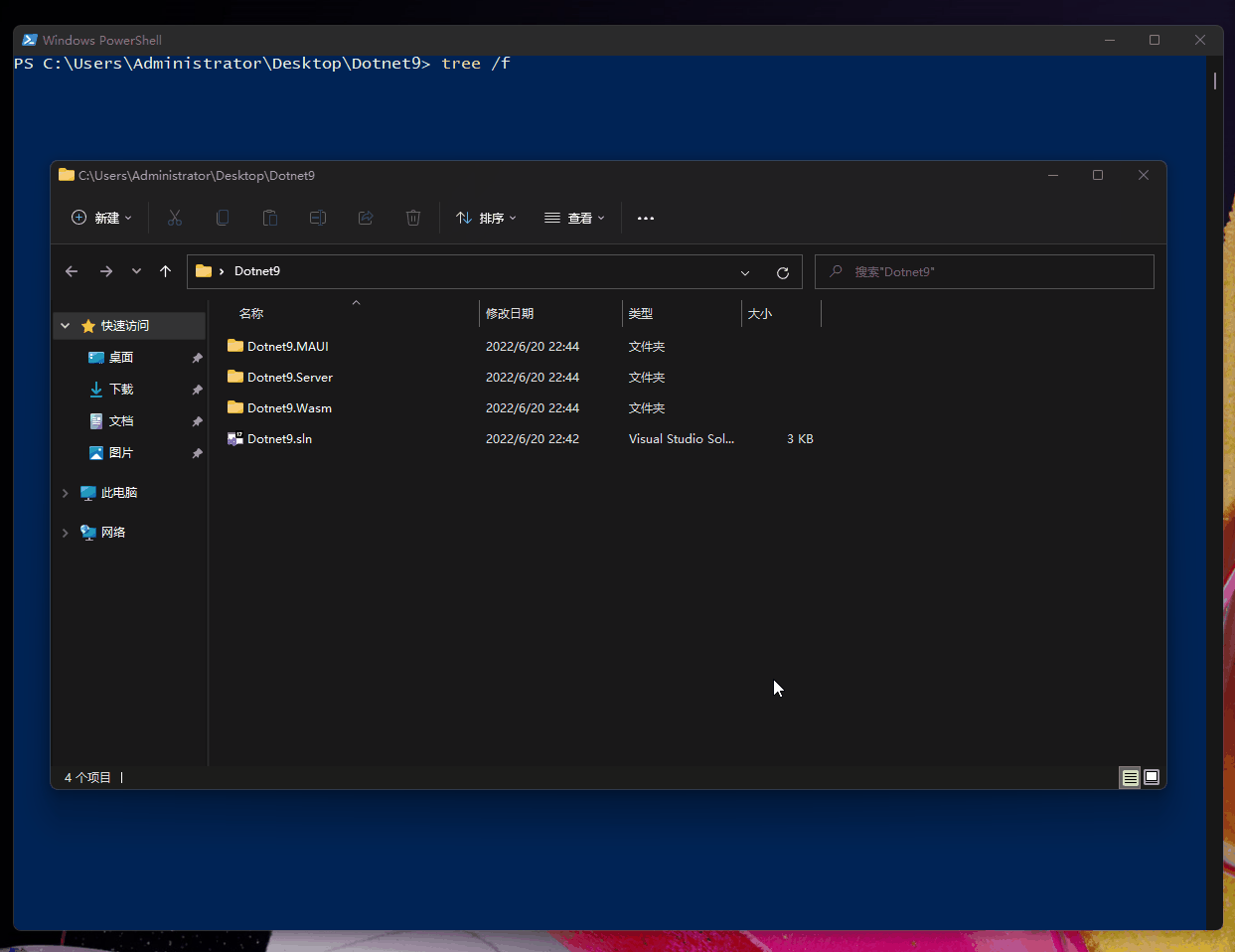Open the 排序 (Sort) dropdown
Screen dimensions: 1235x952
click(x=486, y=218)
